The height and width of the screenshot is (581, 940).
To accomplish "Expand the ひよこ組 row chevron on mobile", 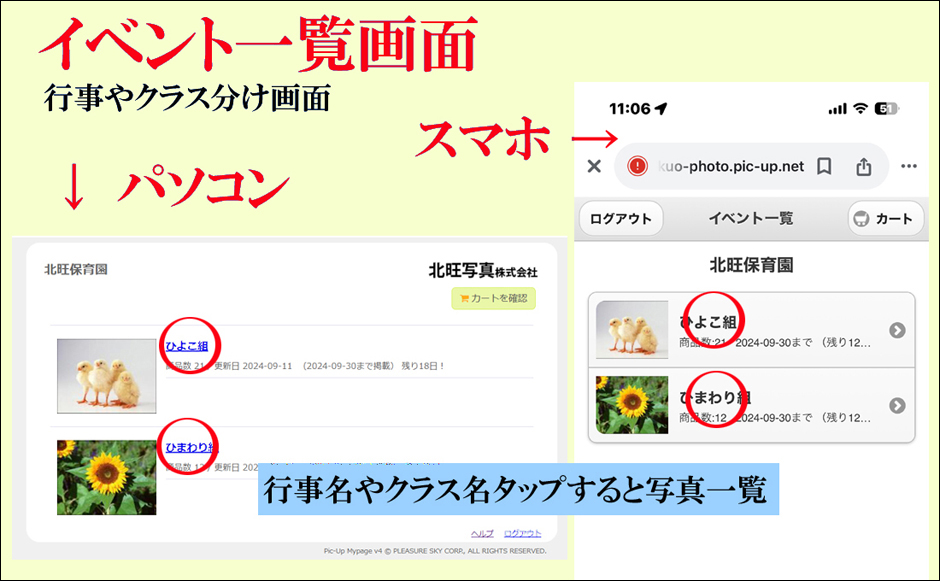I will pos(897,330).
